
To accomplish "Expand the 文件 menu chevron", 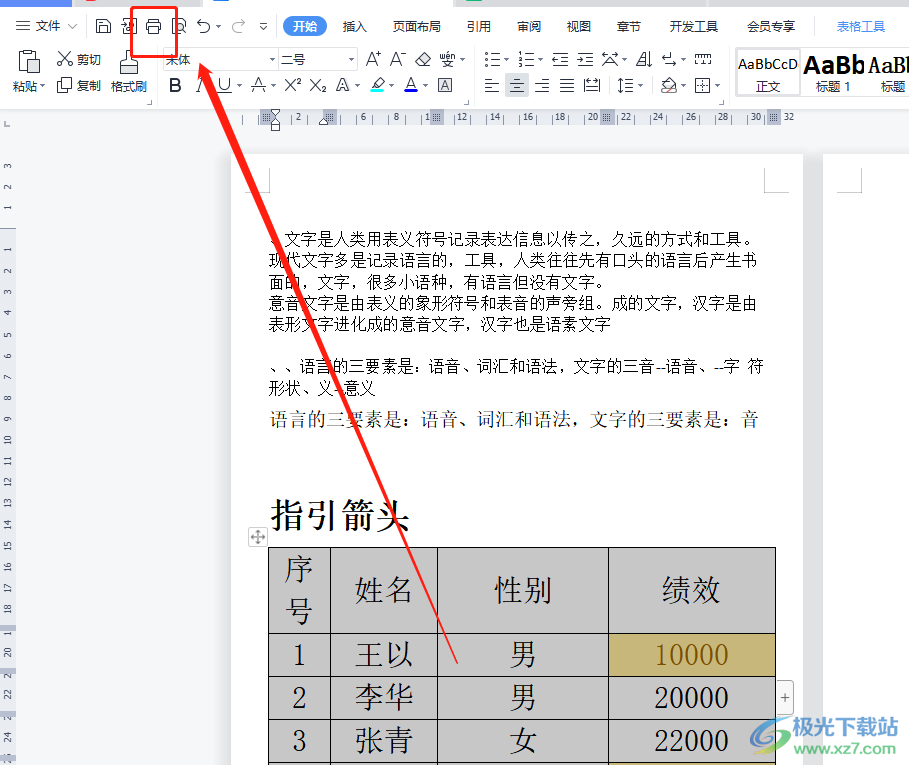I will [72, 26].
